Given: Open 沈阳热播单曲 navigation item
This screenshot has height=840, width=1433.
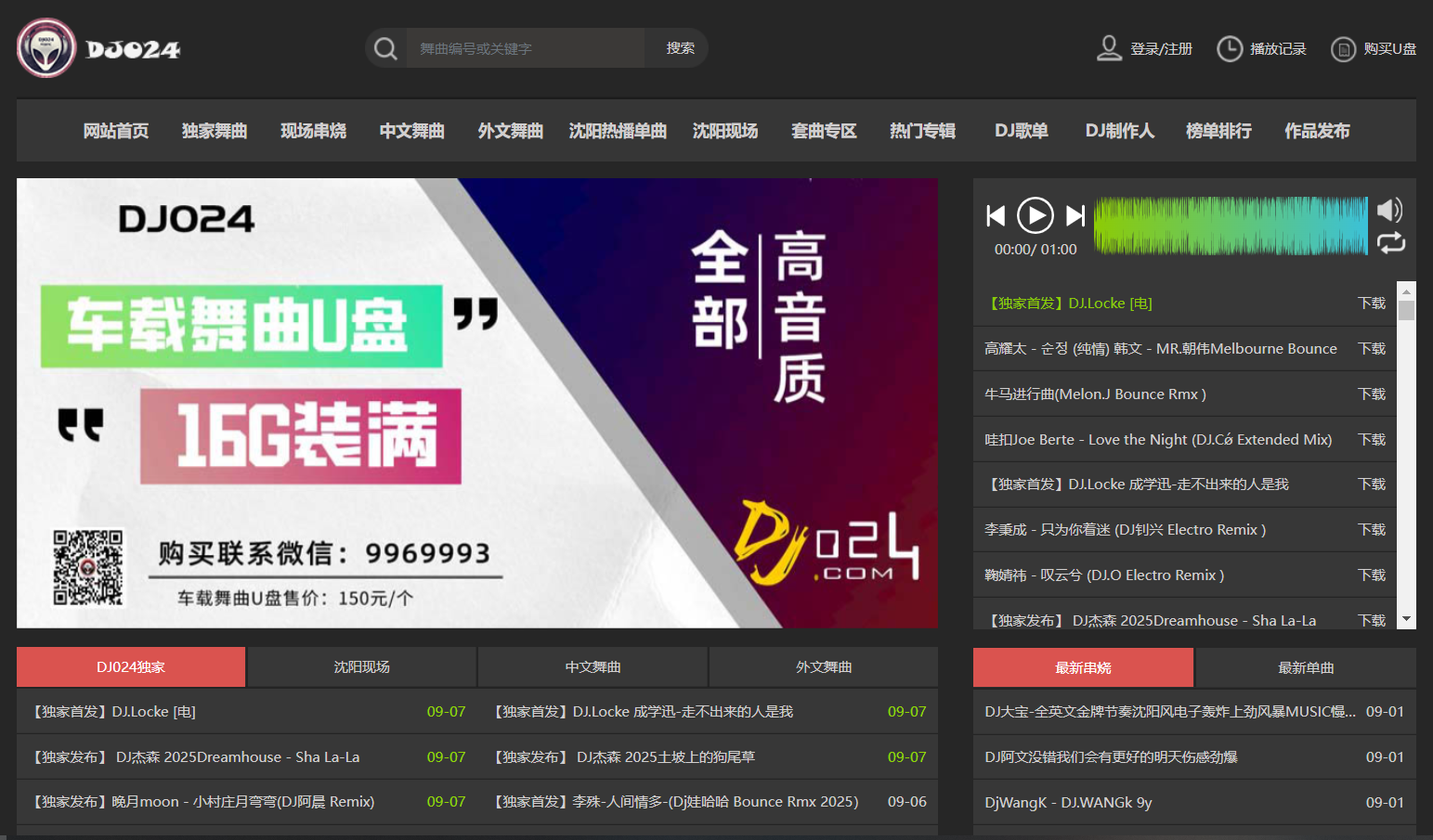Looking at the screenshot, I should click(x=618, y=131).
